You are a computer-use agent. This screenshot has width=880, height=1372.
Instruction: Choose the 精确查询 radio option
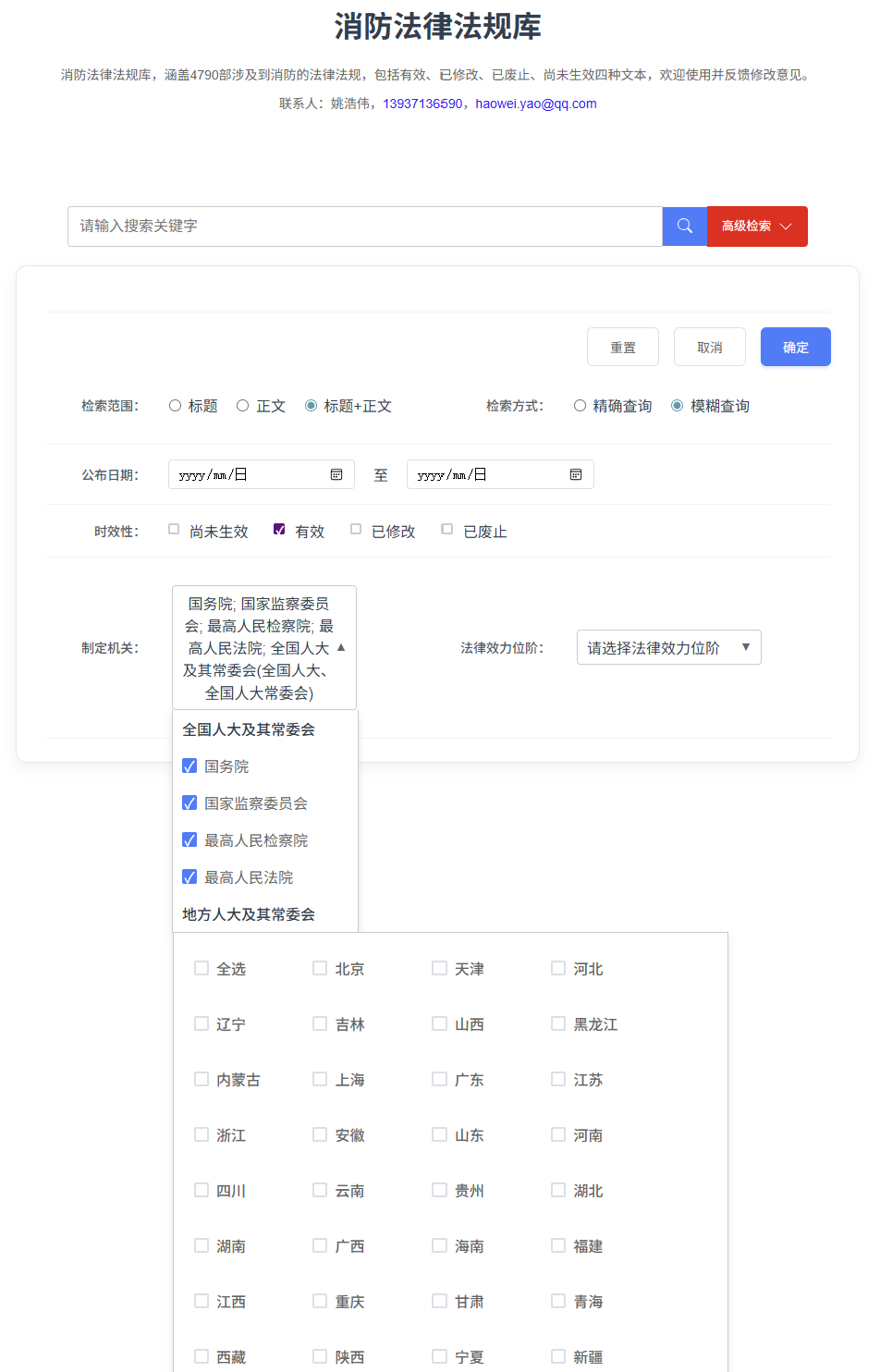tap(580, 406)
